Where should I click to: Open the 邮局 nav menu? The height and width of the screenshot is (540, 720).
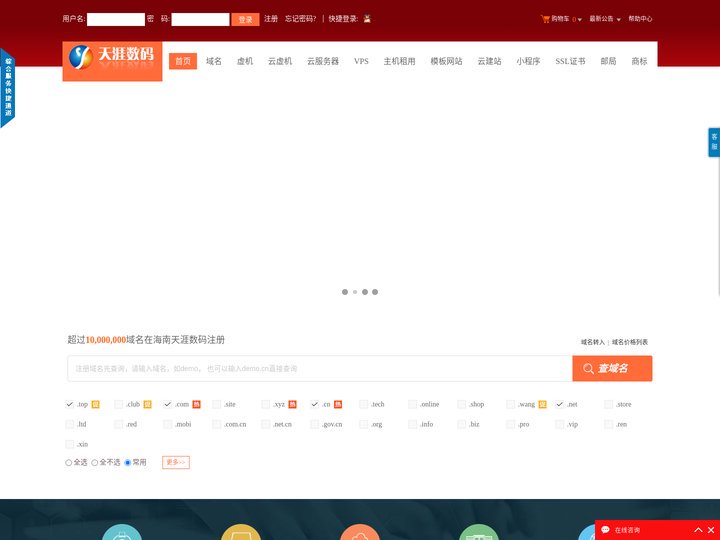(608, 61)
